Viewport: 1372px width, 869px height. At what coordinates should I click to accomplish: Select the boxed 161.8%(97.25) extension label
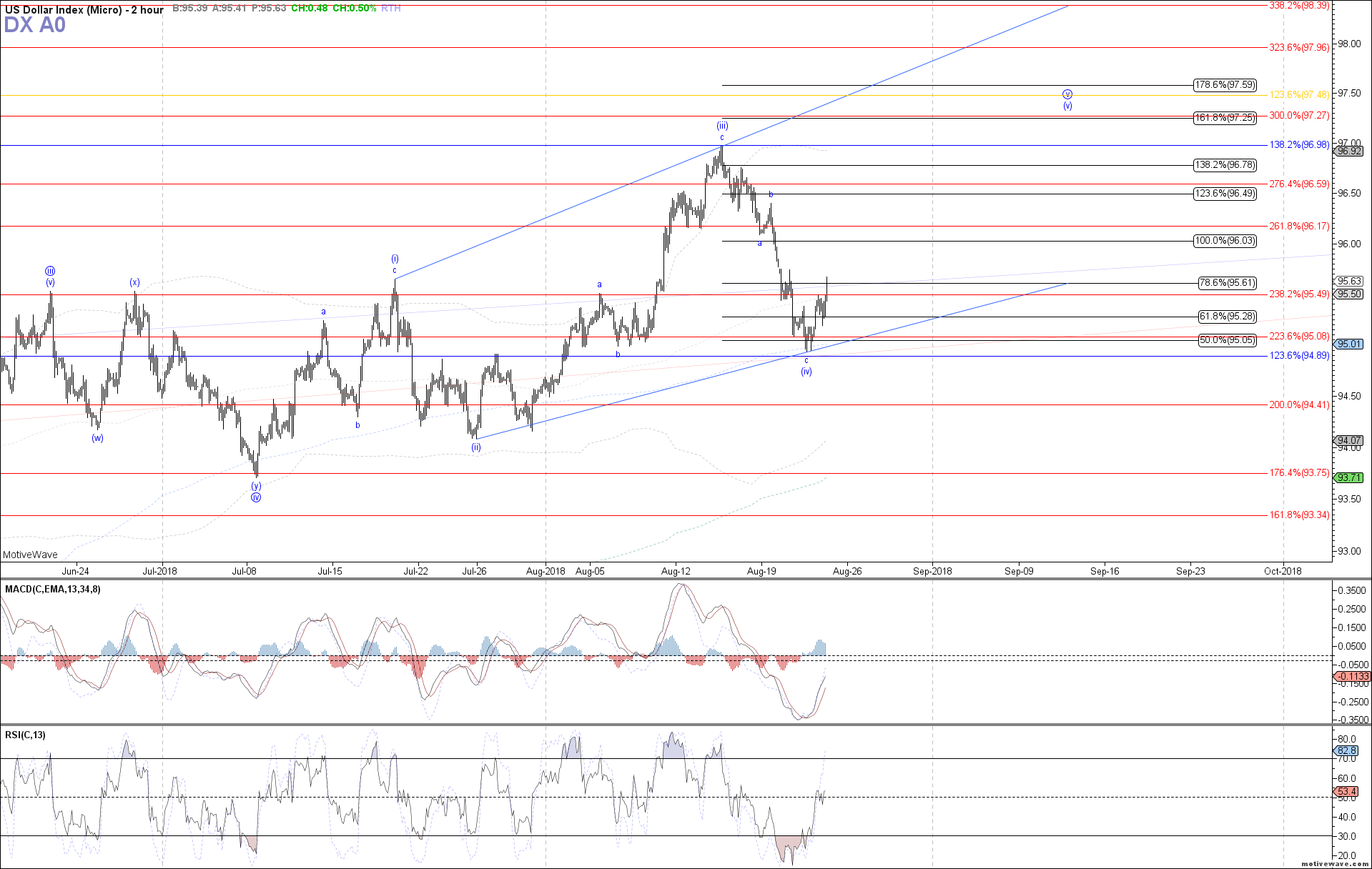(1225, 118)
